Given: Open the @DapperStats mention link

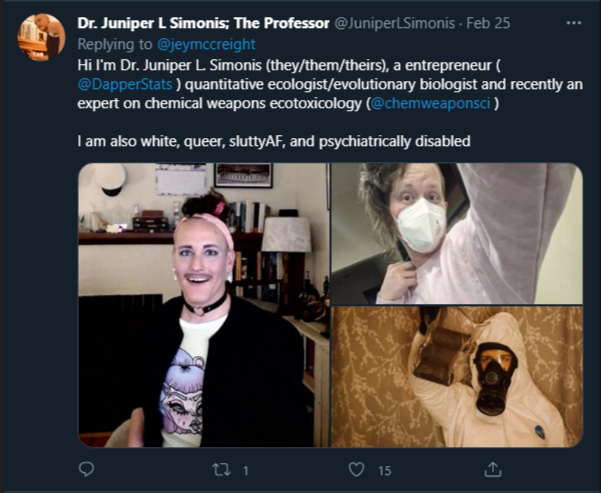Looking at the screenshot, I should [125, 84].
